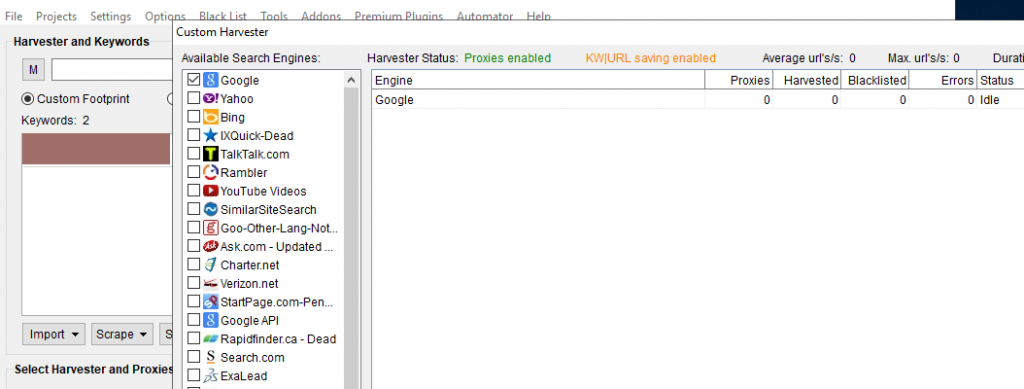Click the 'KW|URL saving enabled' text
1024x389 pixels.
point(650,58)
